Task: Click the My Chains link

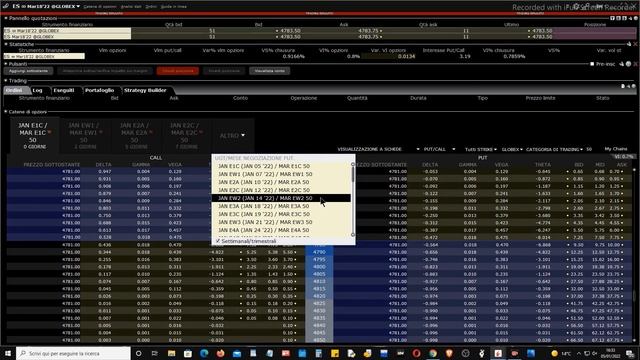Action: pyautogui.click(x=616, y=149)
